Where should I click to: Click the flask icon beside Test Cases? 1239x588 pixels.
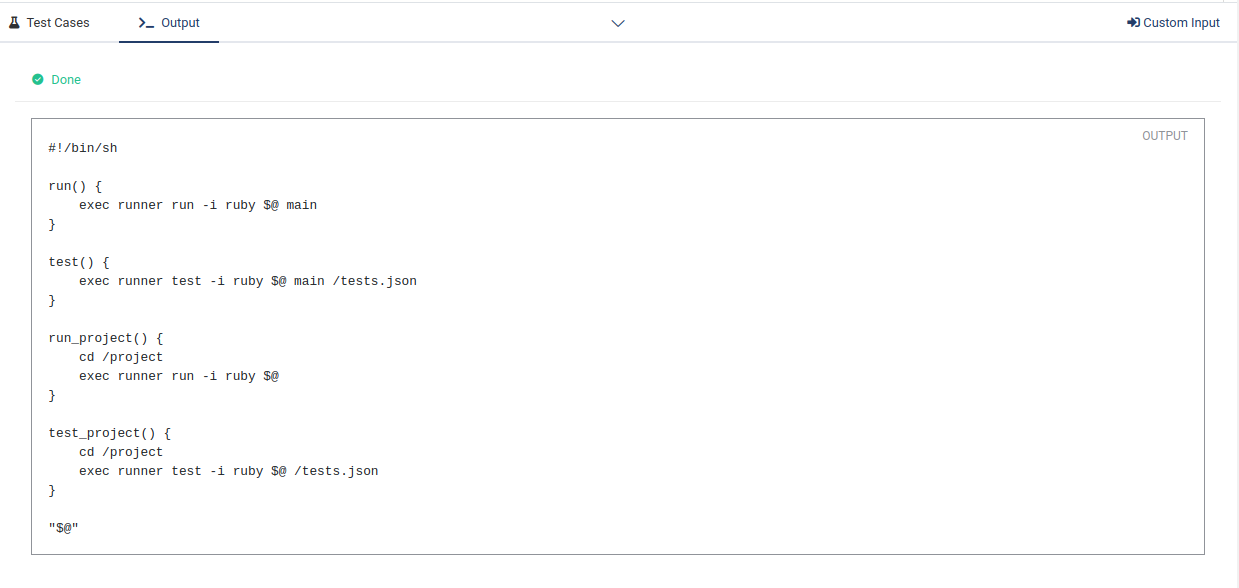tap(14, 22)
